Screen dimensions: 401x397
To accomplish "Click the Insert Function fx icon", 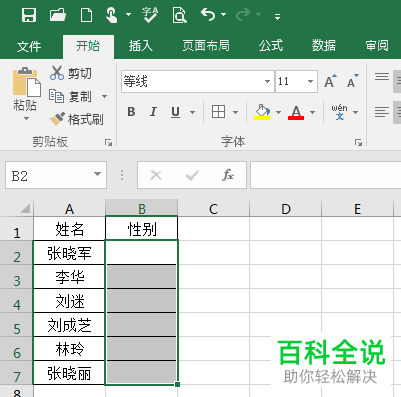I will (228, 175).
